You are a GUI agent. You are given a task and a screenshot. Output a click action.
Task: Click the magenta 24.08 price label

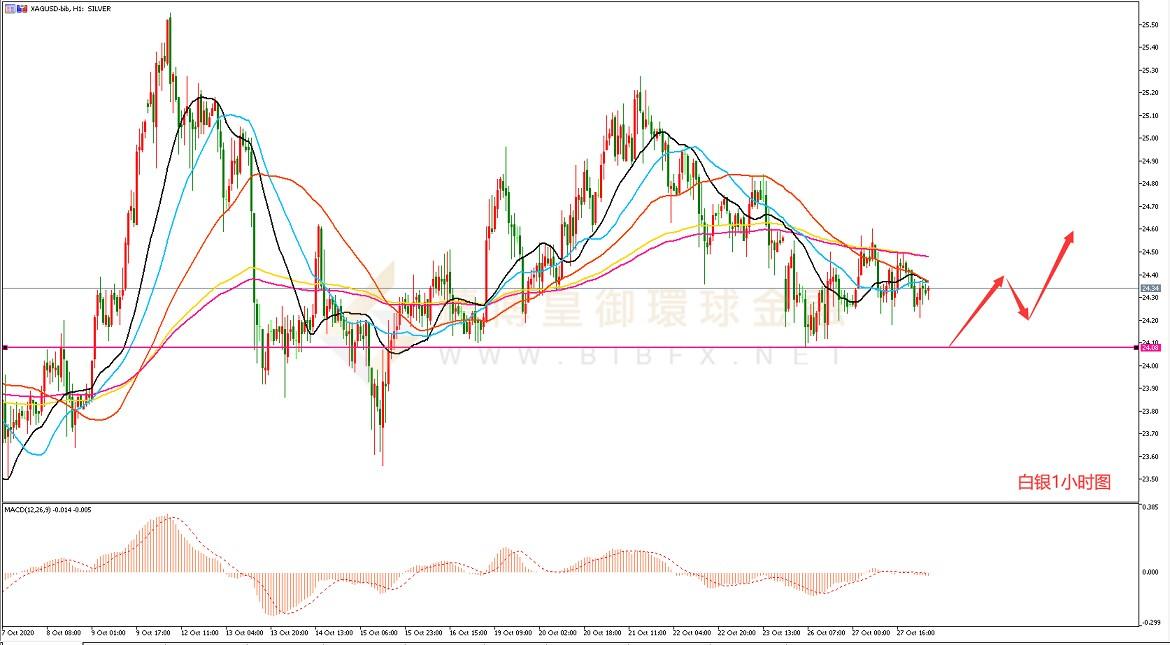coord(1151,347)
